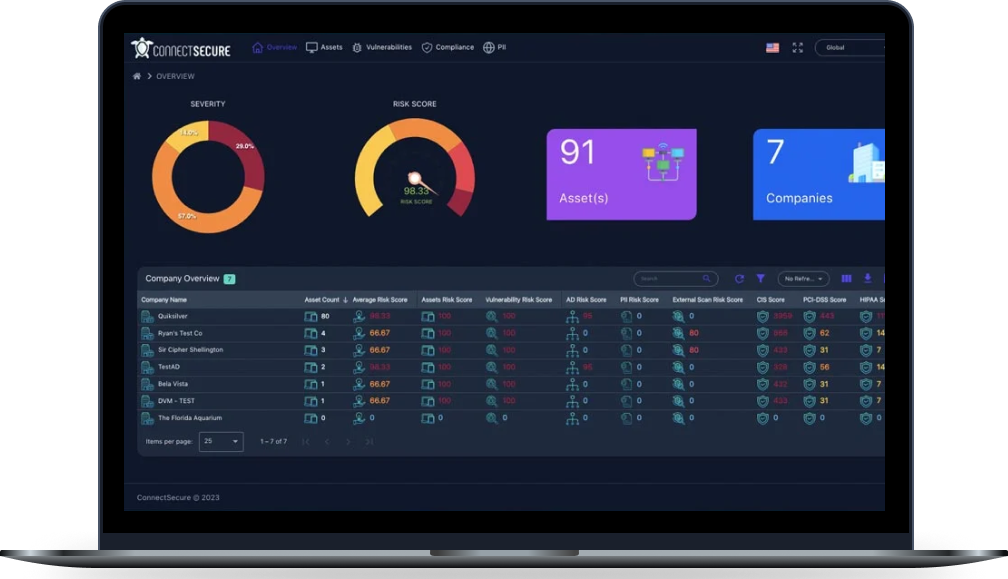Image resolution: width=1008 pixels, height=579 pixels.
Task: Click The Florida Aquarium building icon
Action: coord(147,418)
